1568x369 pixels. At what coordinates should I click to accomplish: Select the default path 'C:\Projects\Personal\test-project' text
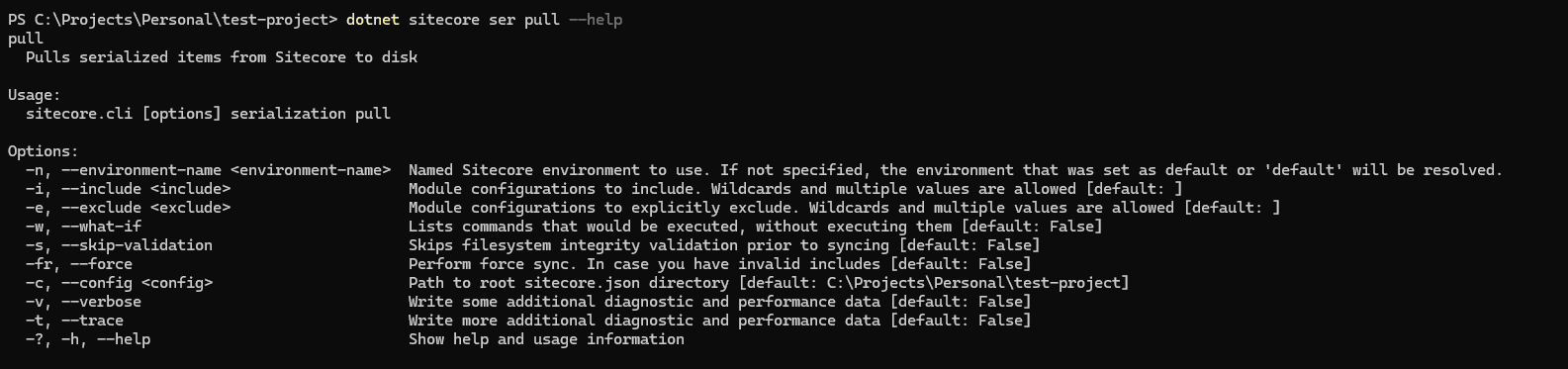click(973, 283)
